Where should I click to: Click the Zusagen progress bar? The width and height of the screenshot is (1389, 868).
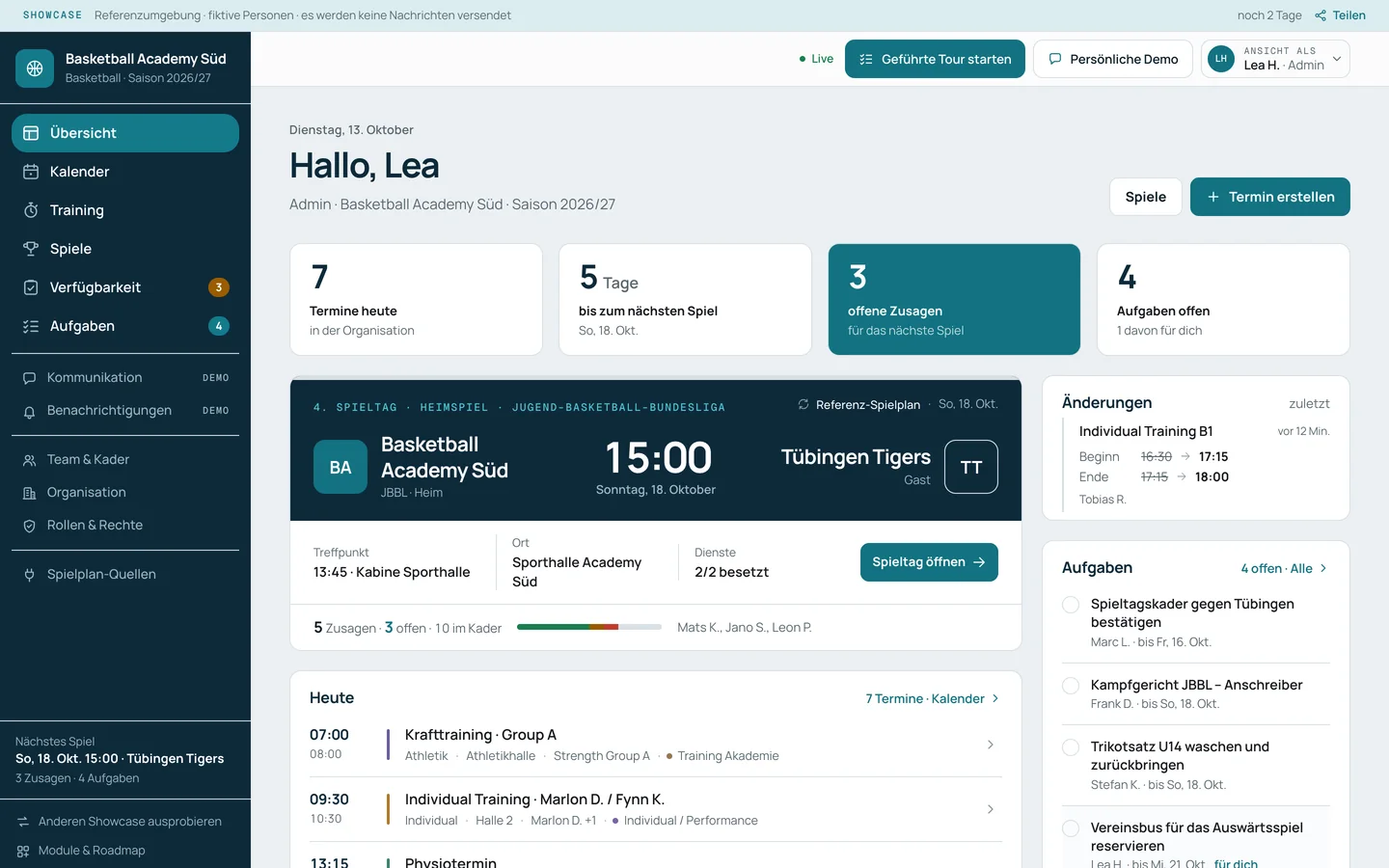coord(589,627)
